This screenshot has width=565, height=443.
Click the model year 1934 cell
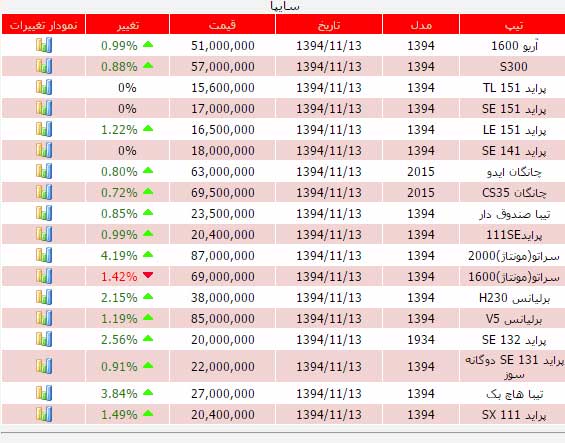click(421, 340)
